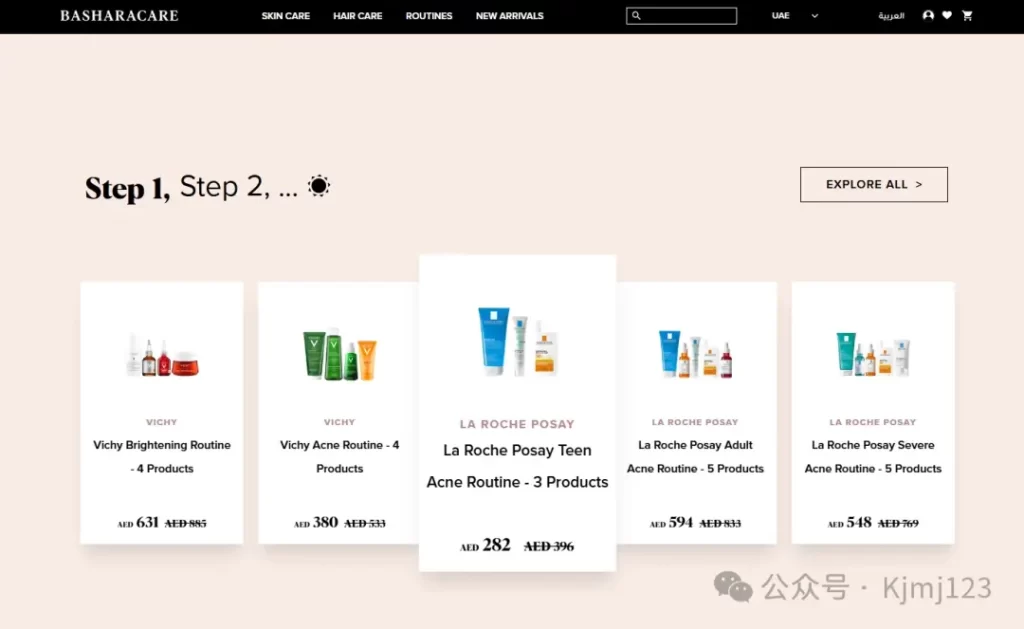Open La Roche Posay Severe Acne image
This screenshot has width=1024, height=629.
[x=873, y=354]
